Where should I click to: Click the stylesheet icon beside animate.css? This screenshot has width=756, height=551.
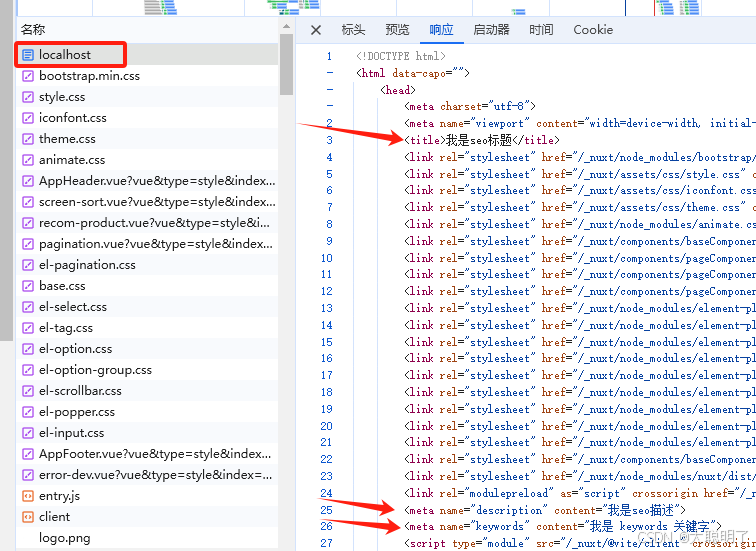pos(28,160)
